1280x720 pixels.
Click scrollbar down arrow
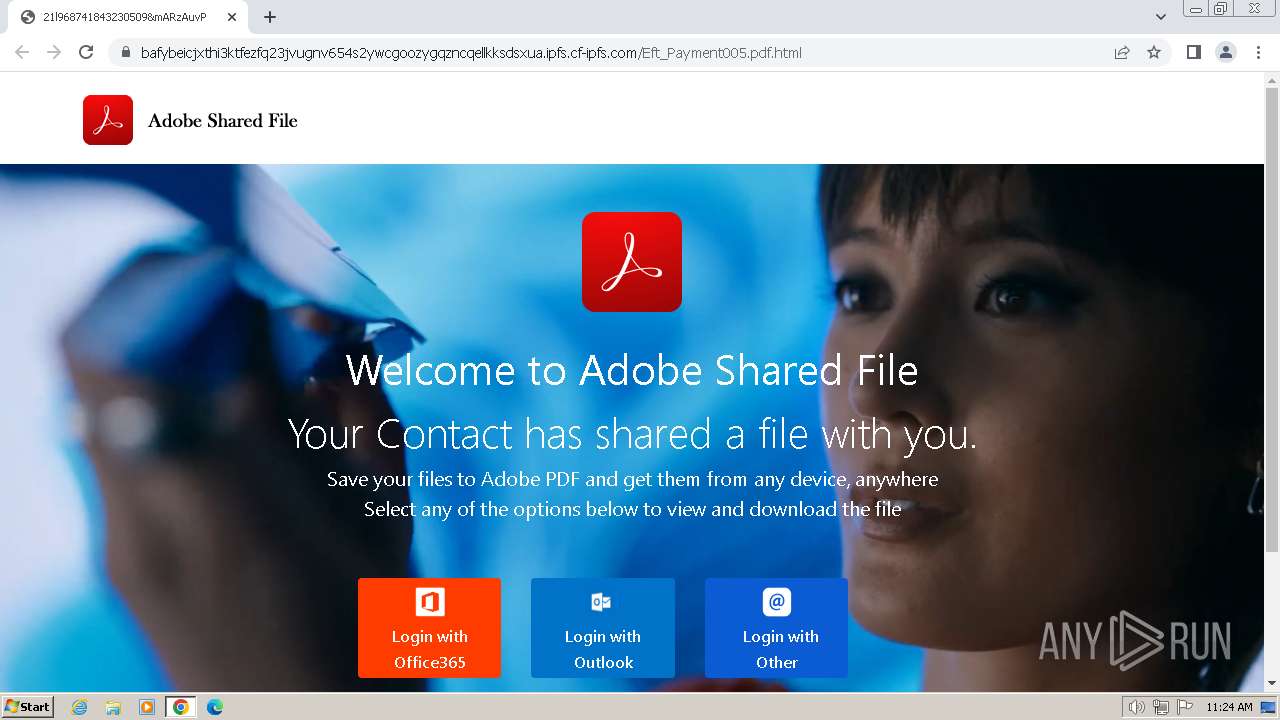point(1272,683)
